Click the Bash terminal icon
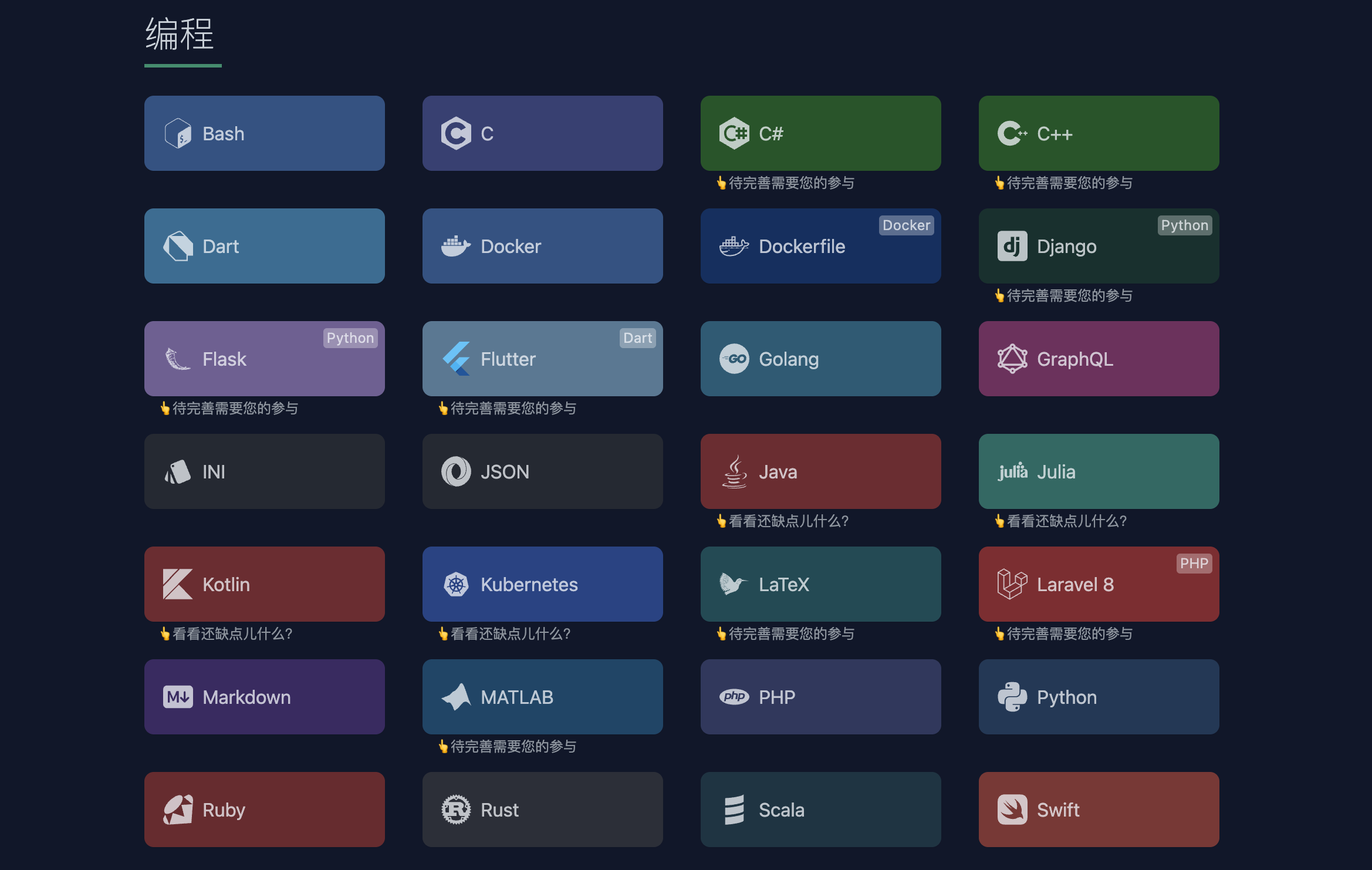The height and width of the screenshot is (870, 1372). (x=178, y=133)
